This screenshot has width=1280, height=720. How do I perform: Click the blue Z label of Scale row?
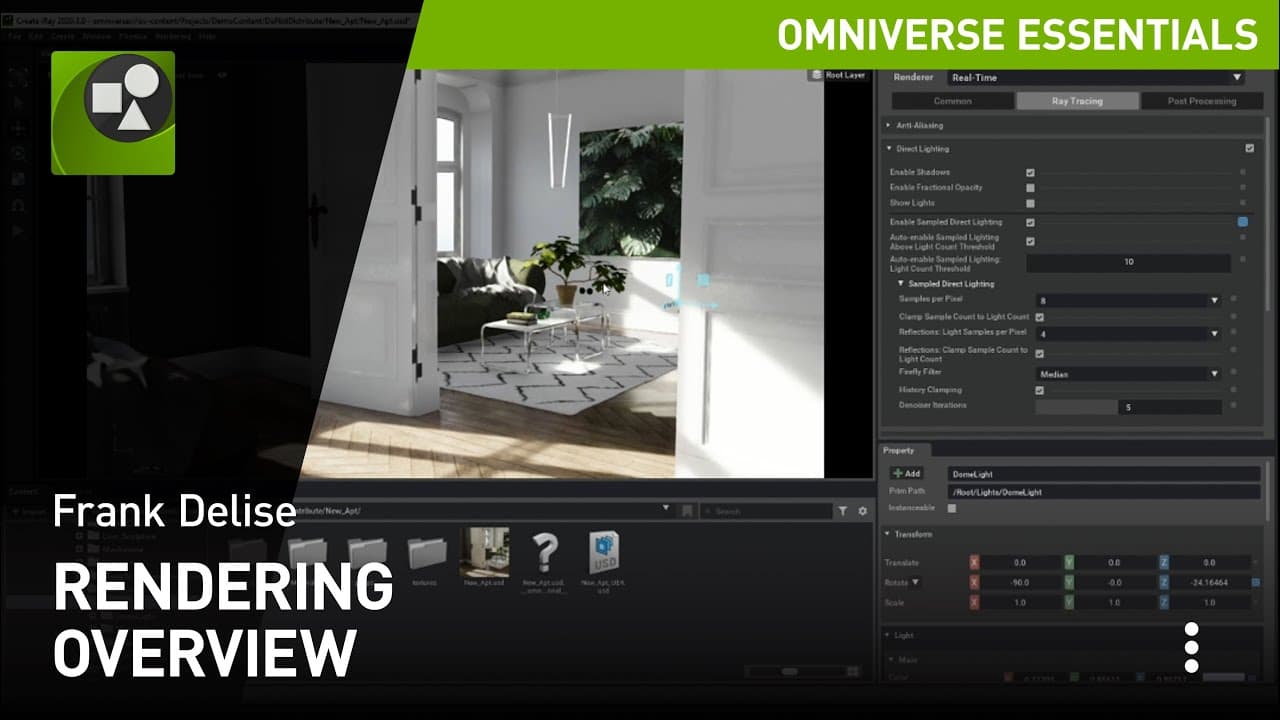point(1164,603)
